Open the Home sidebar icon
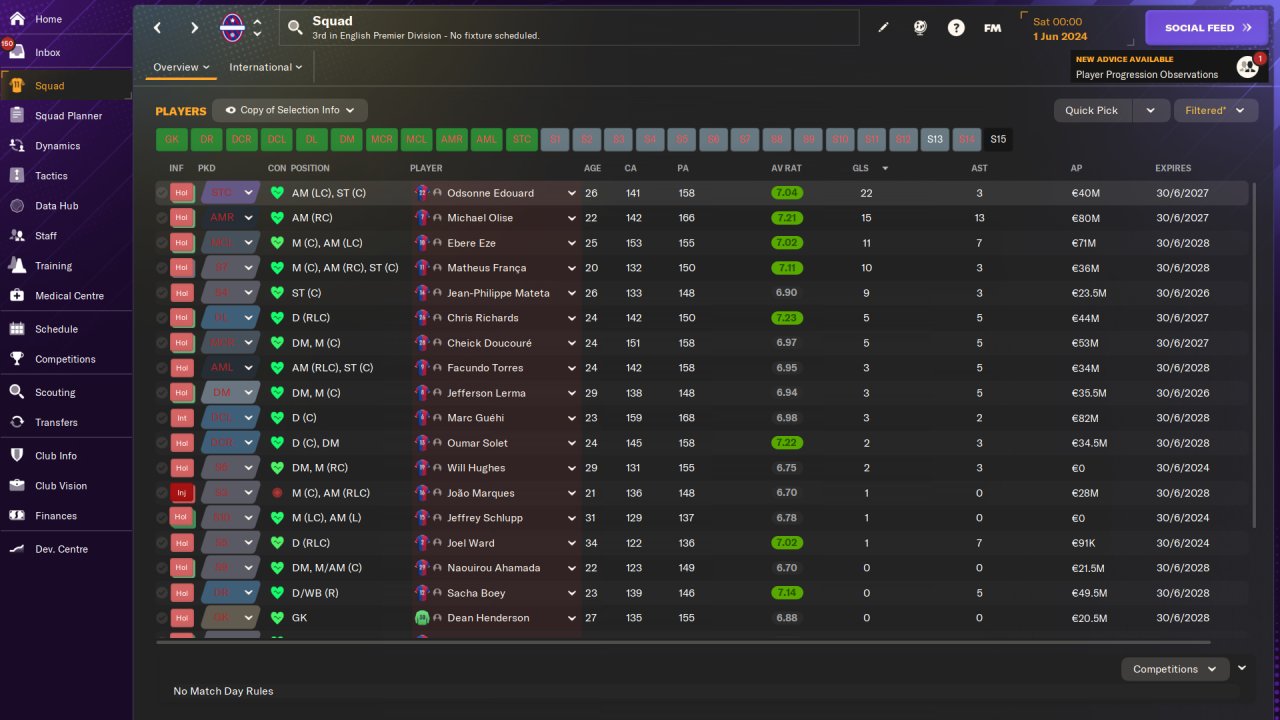Image resolution: width=1280 pixels, height=720 pixels. [17, 19]
